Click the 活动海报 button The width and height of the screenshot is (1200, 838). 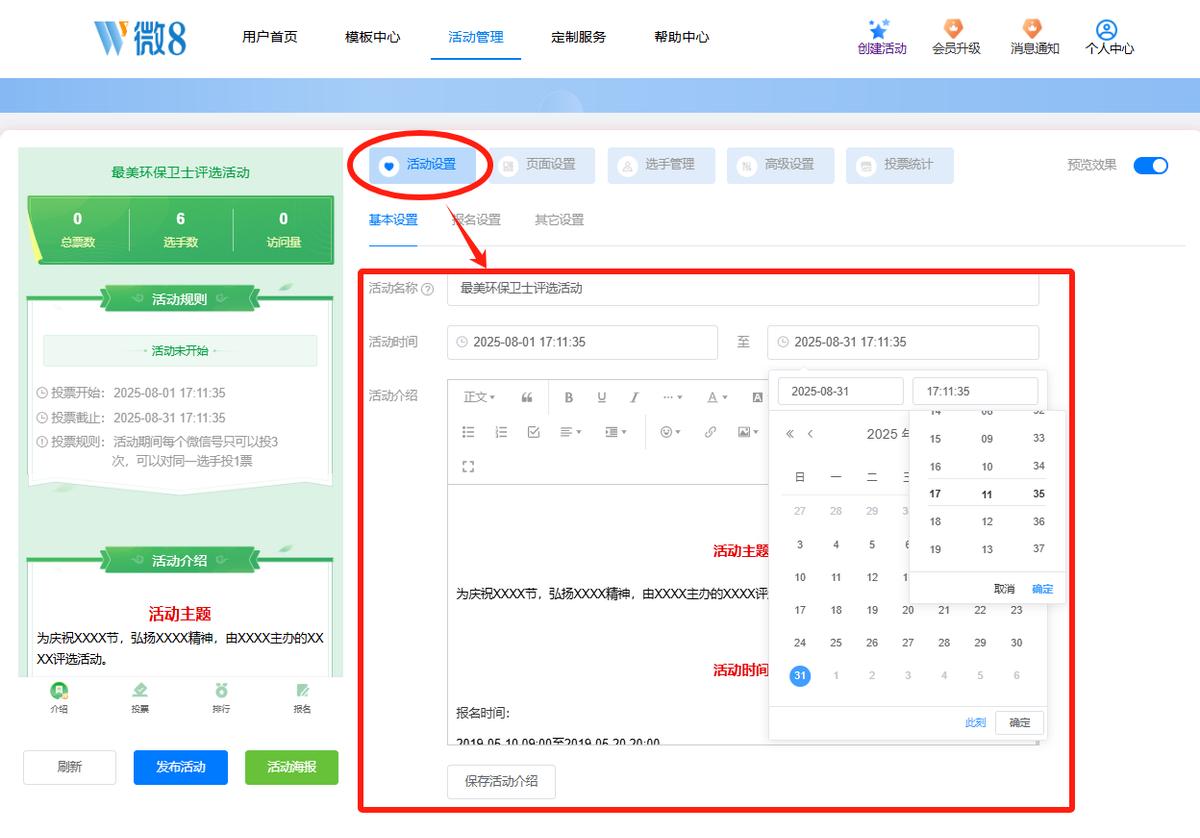point(292,767)
